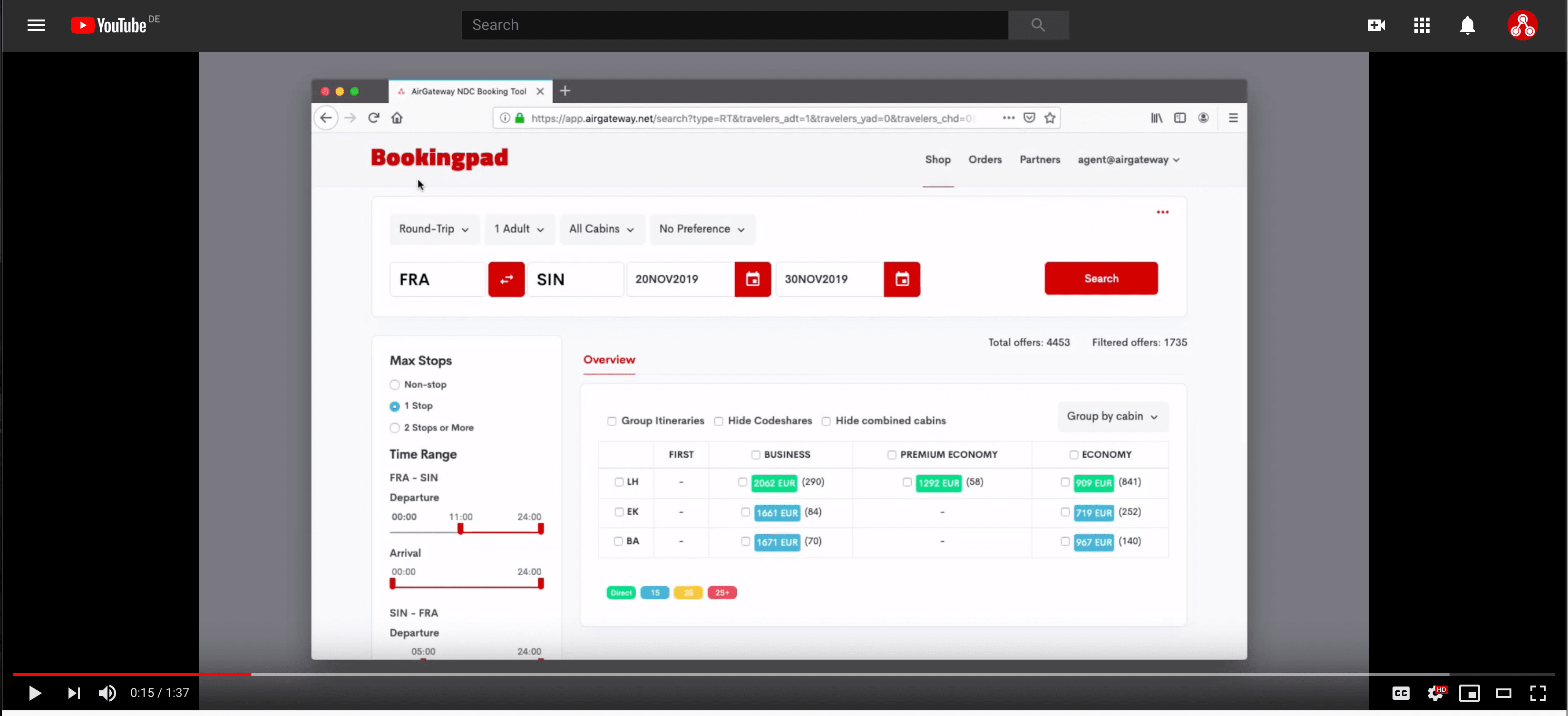Open the Orders menu item
Screen dimensions: 1568x716
click(984, 159)
